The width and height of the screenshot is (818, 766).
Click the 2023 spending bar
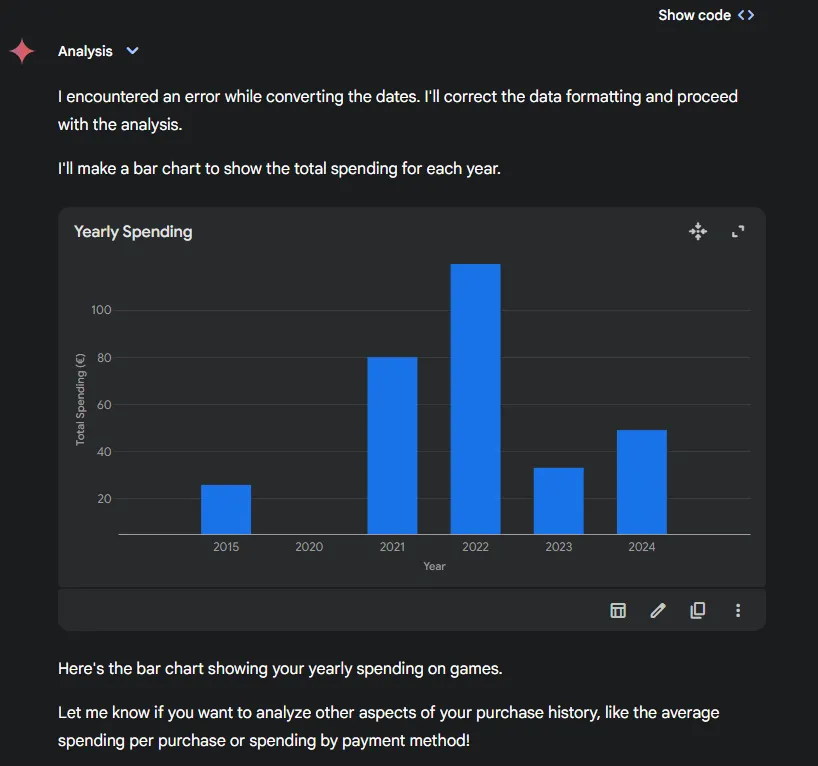559,501
